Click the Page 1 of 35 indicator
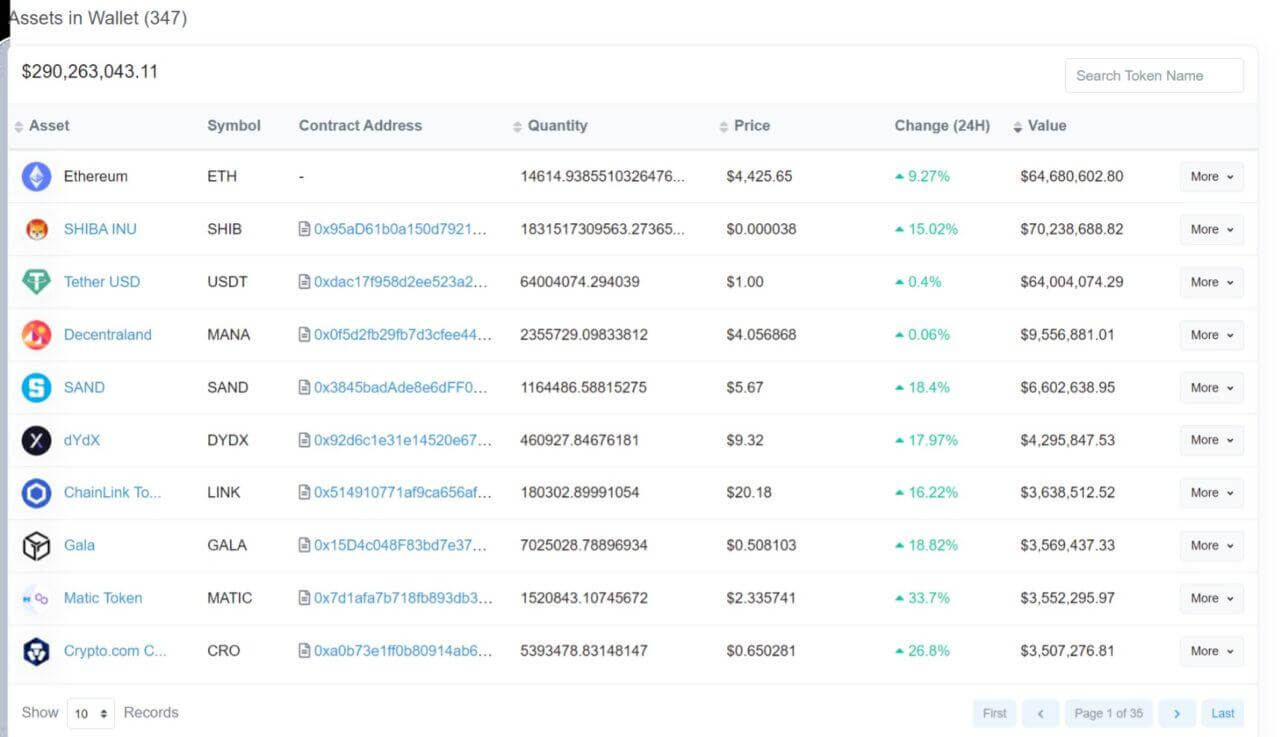 1109,713
